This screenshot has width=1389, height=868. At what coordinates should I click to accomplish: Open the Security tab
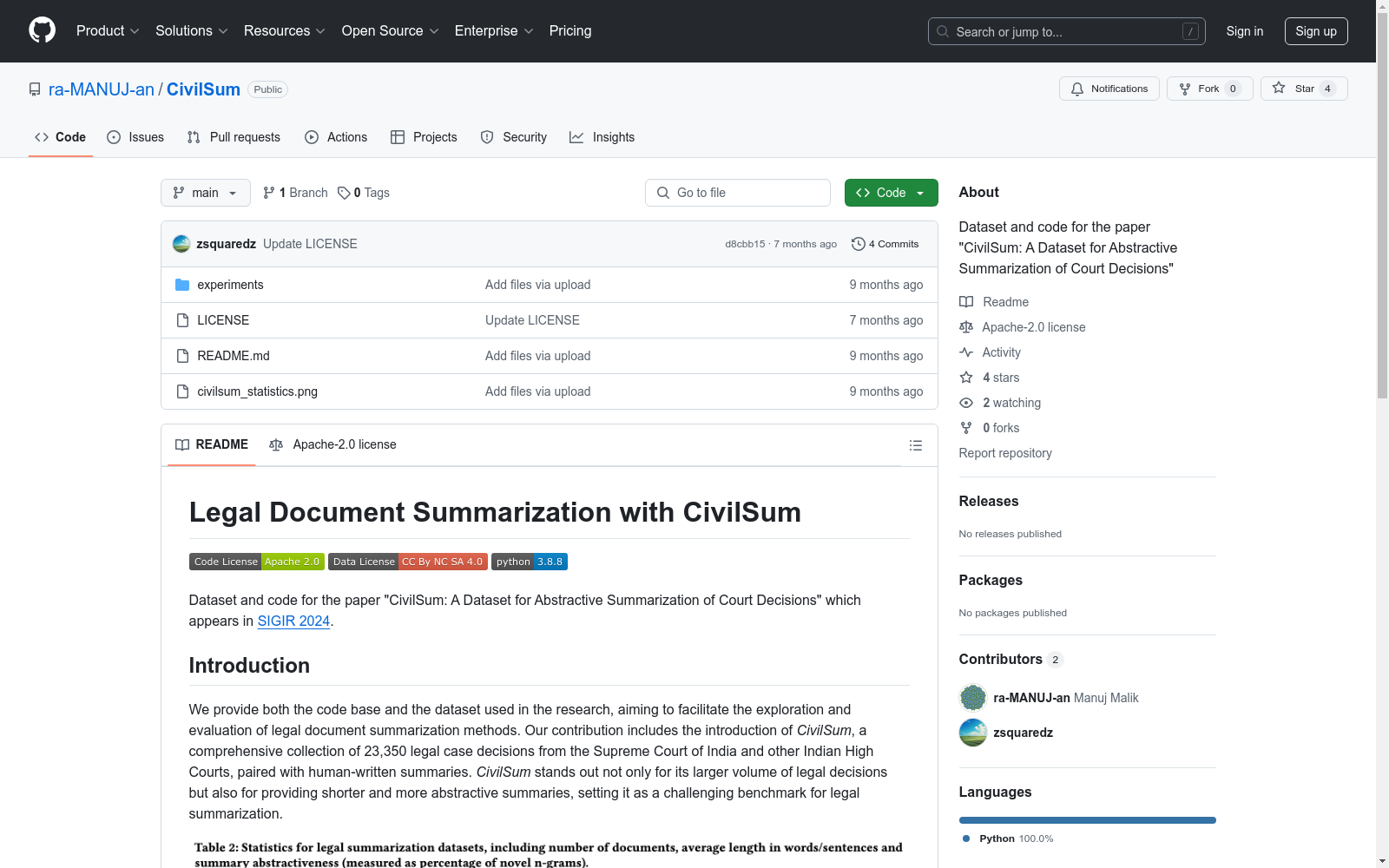tap(514, 137)
